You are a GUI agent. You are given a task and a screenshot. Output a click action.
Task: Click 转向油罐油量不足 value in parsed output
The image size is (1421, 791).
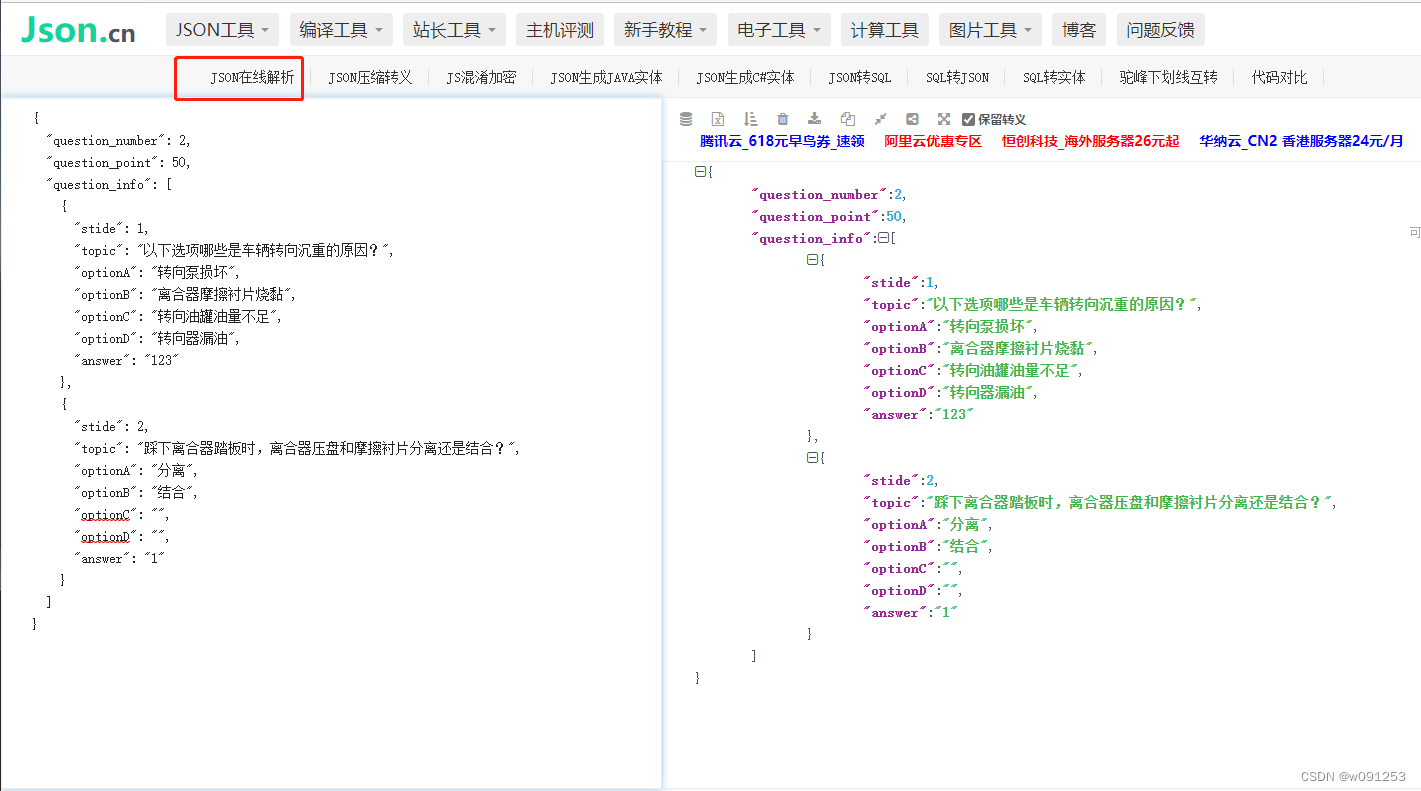pos(1009,370)
